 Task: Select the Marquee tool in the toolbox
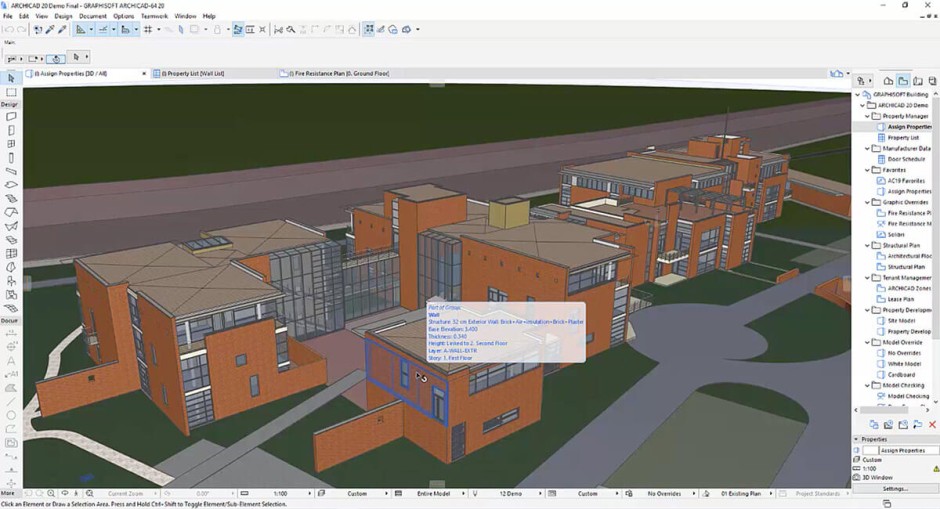point(11,92)
